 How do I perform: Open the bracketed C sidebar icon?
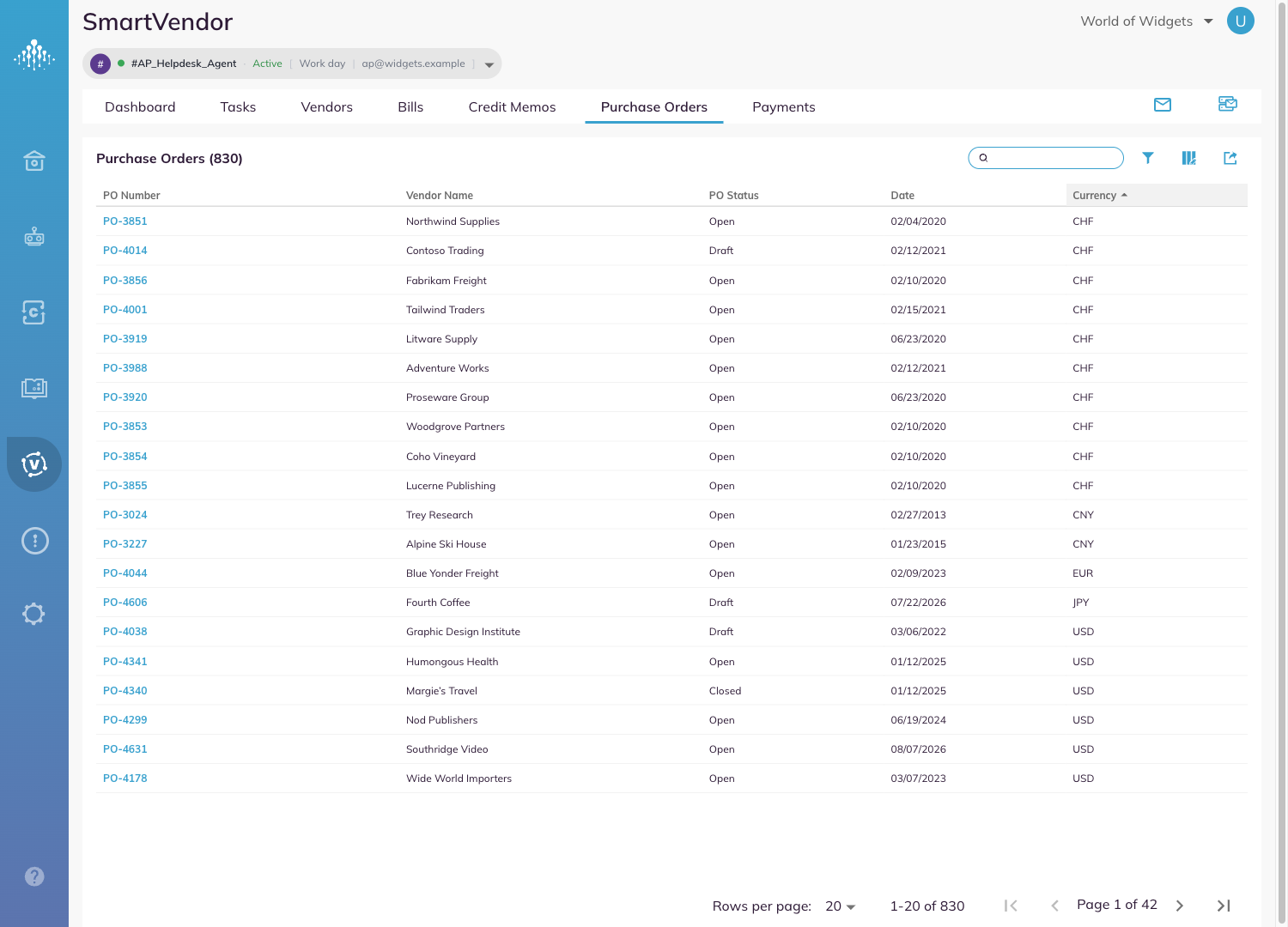pyautogui.click(x=34, y=312)
